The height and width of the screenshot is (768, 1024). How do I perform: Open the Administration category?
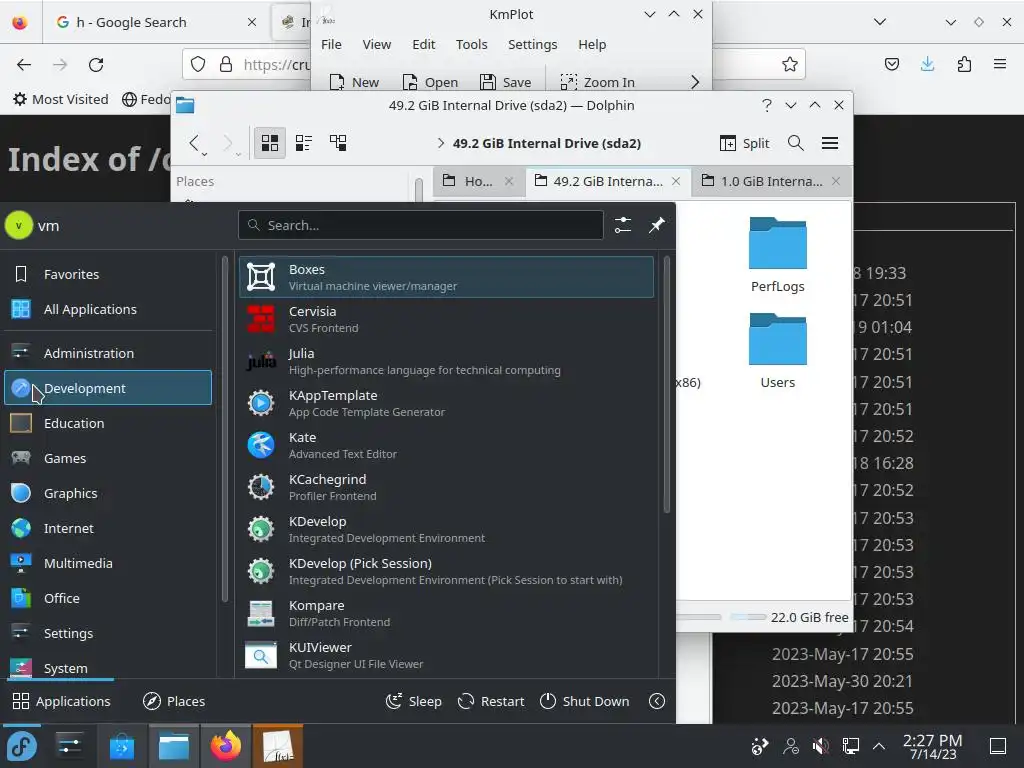[x=108, y=353]
